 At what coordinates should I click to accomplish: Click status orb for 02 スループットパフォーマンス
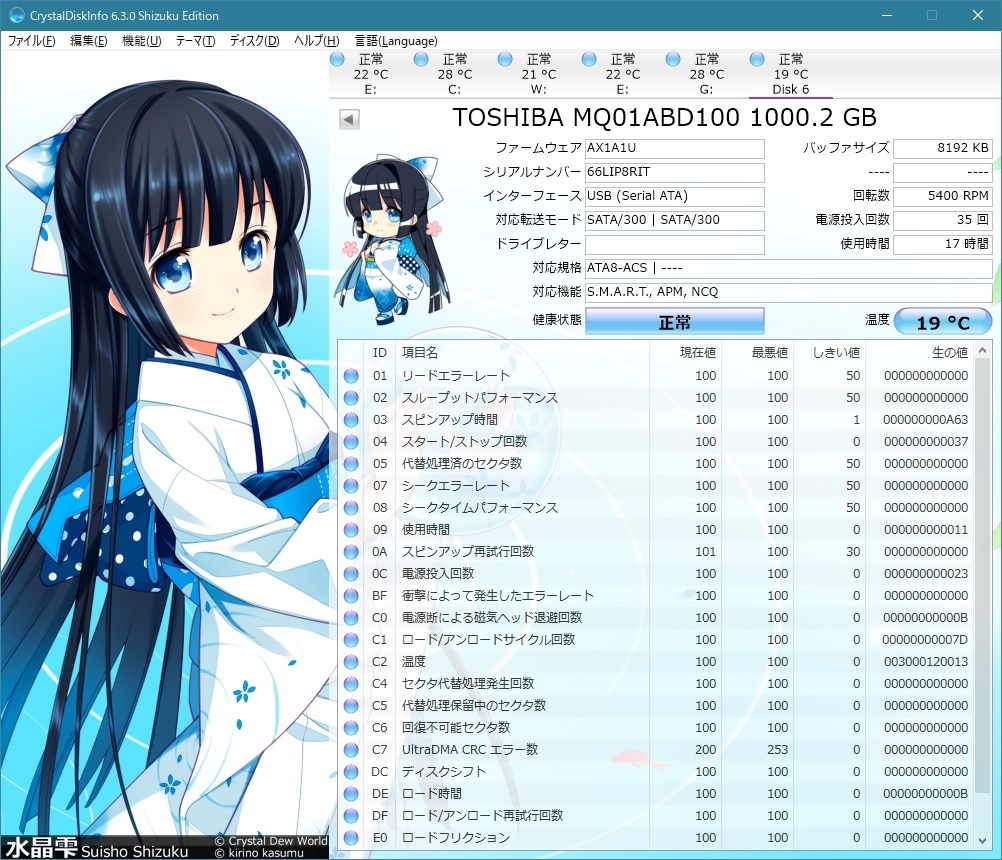(x=351, y=398)
